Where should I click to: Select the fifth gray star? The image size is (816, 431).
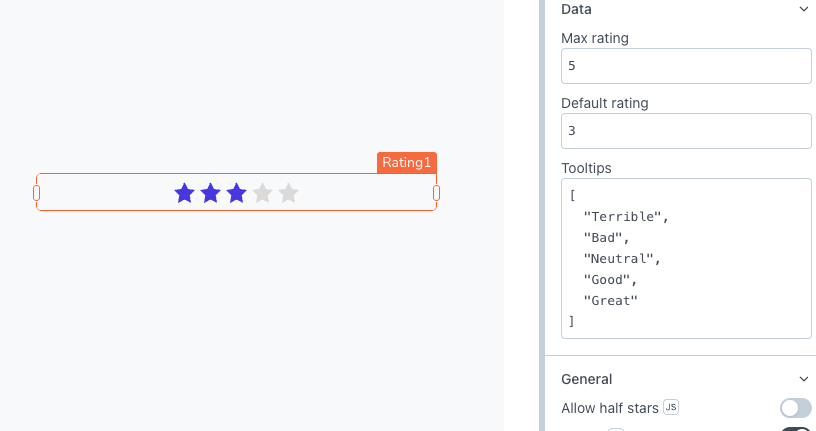pos(288,193)
